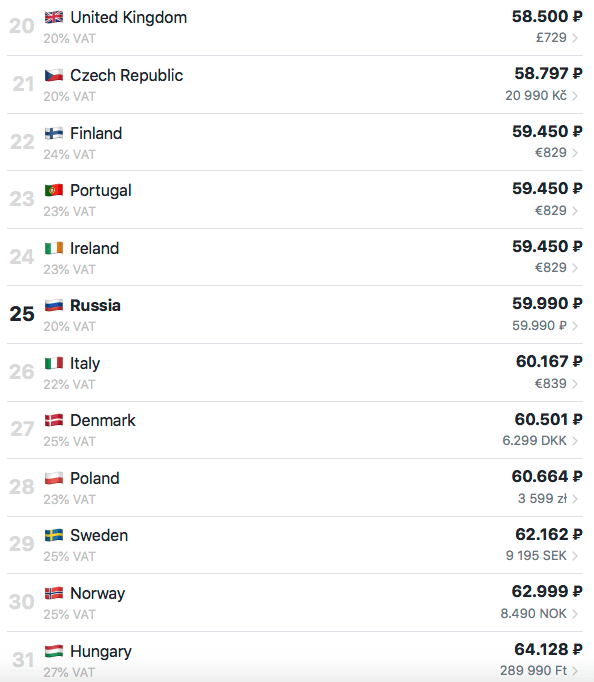
Task: Click the Russia flag icon
Action: [54, 305]
